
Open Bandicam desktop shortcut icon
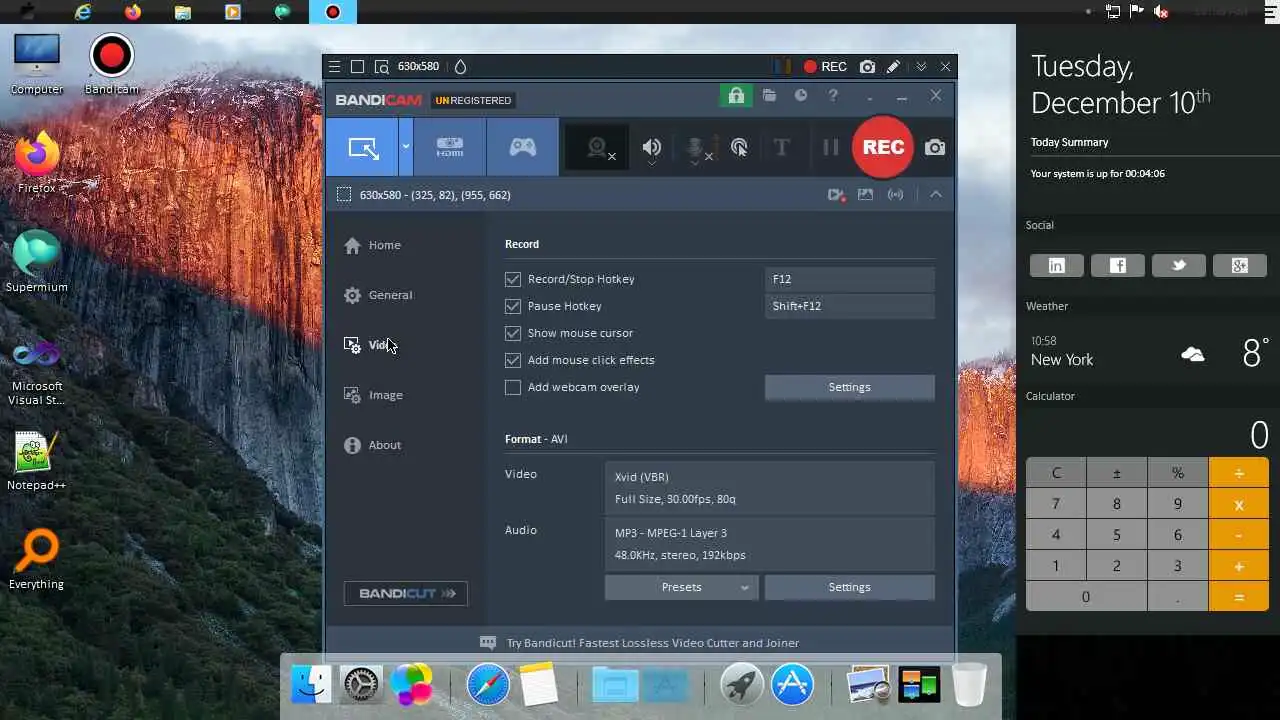point(111,65)
